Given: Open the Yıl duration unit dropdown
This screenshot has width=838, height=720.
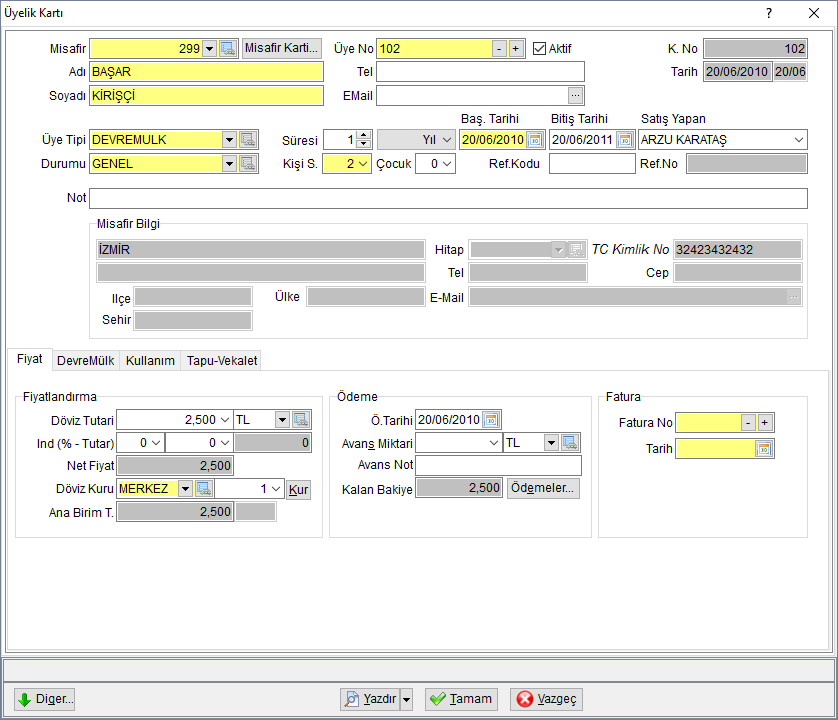Looking at the screenshot, I should pos(447,140).
